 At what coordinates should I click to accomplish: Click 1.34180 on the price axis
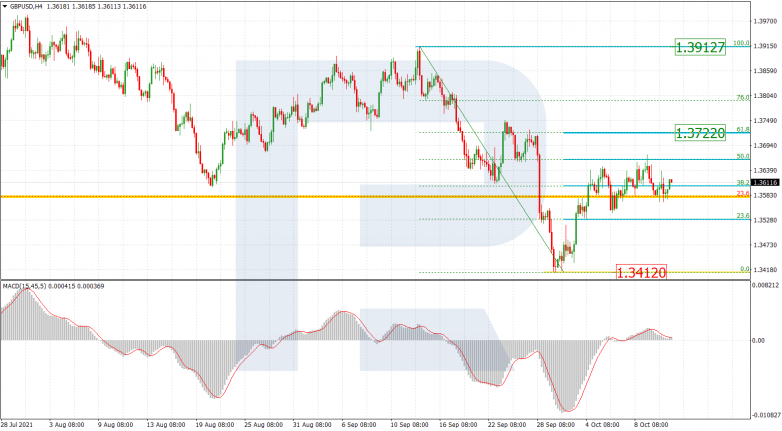coord(766,270)
